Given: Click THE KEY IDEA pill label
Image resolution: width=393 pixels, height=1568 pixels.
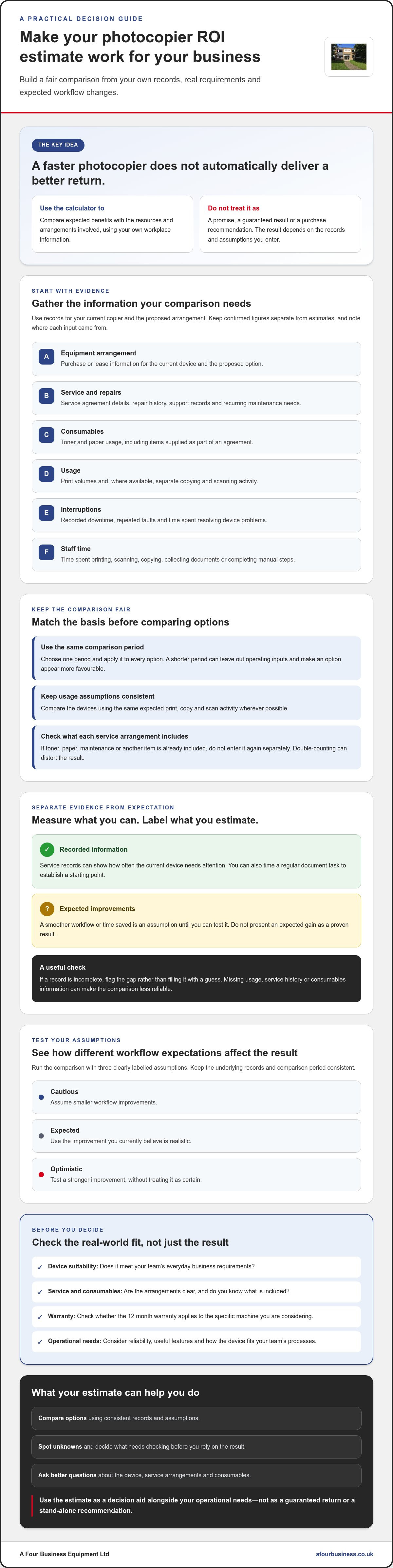Looking at the screenshot, I should (x=58, y=145).
